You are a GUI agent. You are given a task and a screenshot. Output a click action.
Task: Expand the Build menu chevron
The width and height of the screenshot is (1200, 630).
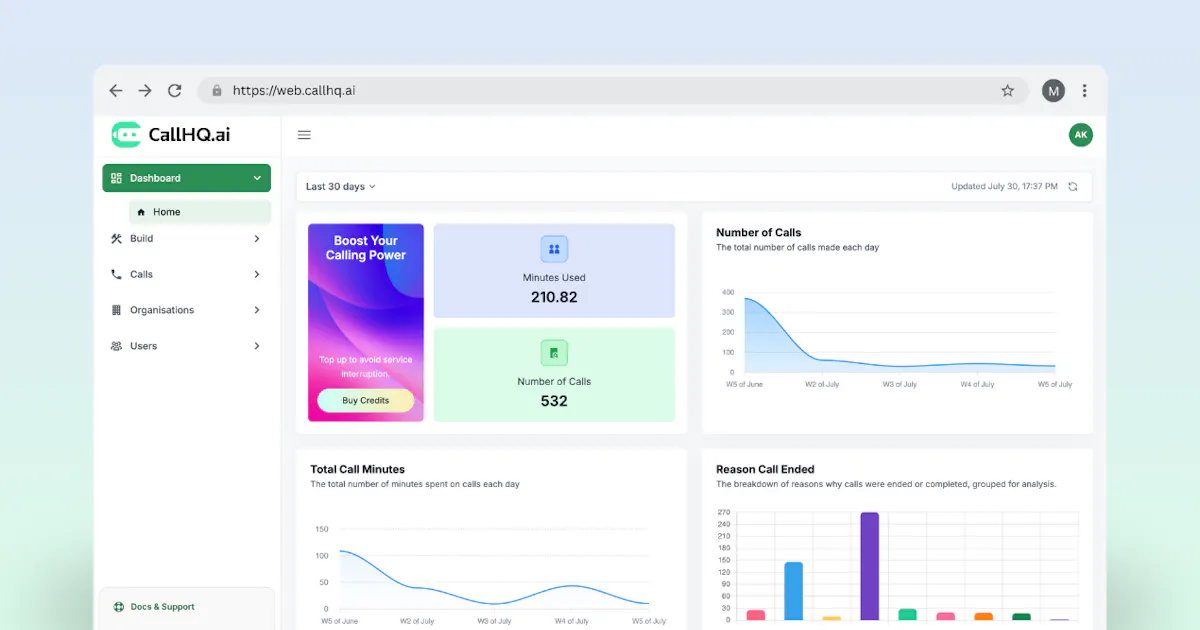pos(257,238)
